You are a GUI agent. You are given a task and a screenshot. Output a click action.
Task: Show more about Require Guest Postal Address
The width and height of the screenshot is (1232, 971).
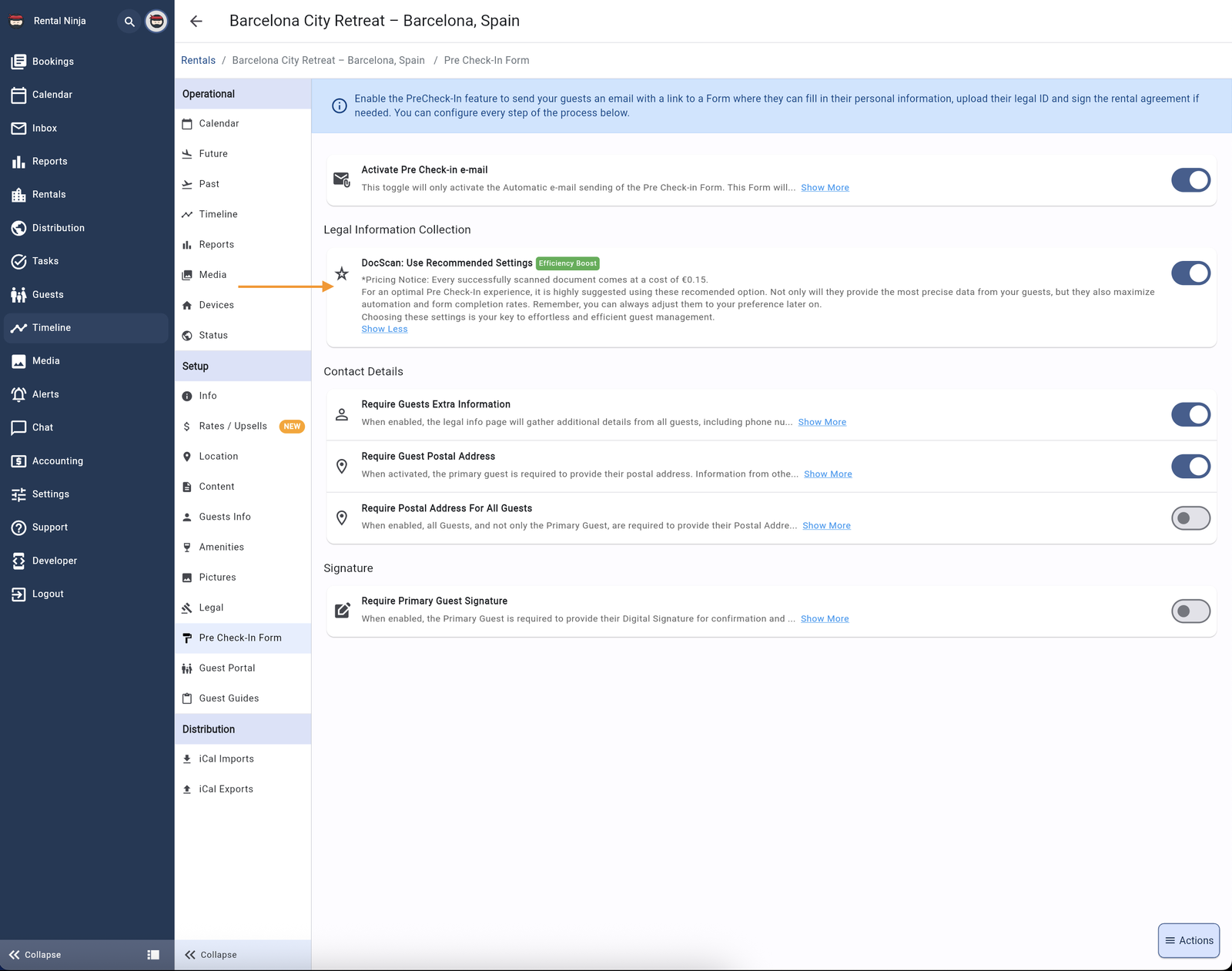point(828,474)
